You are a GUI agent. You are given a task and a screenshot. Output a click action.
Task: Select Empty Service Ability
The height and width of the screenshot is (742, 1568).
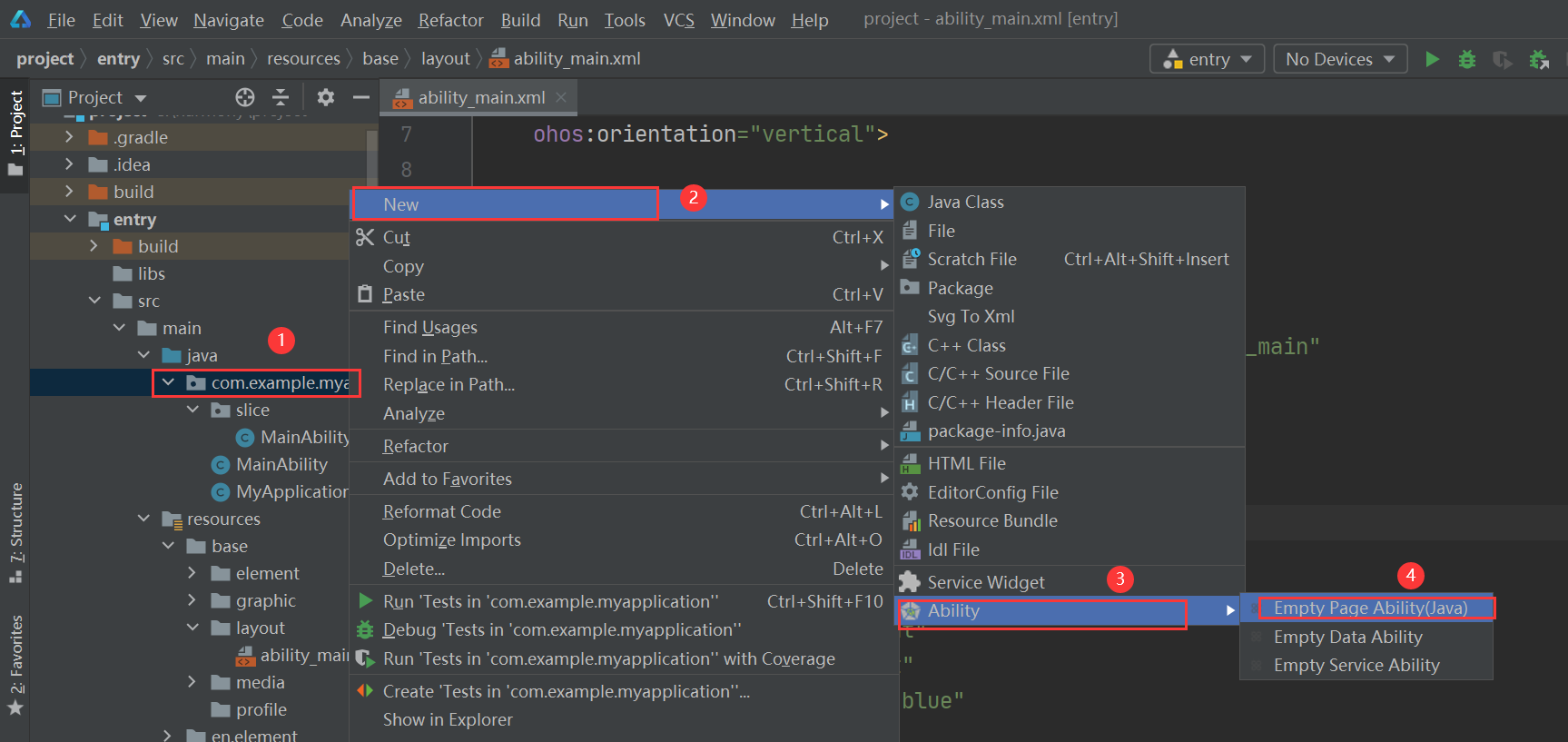[1367, 665]
